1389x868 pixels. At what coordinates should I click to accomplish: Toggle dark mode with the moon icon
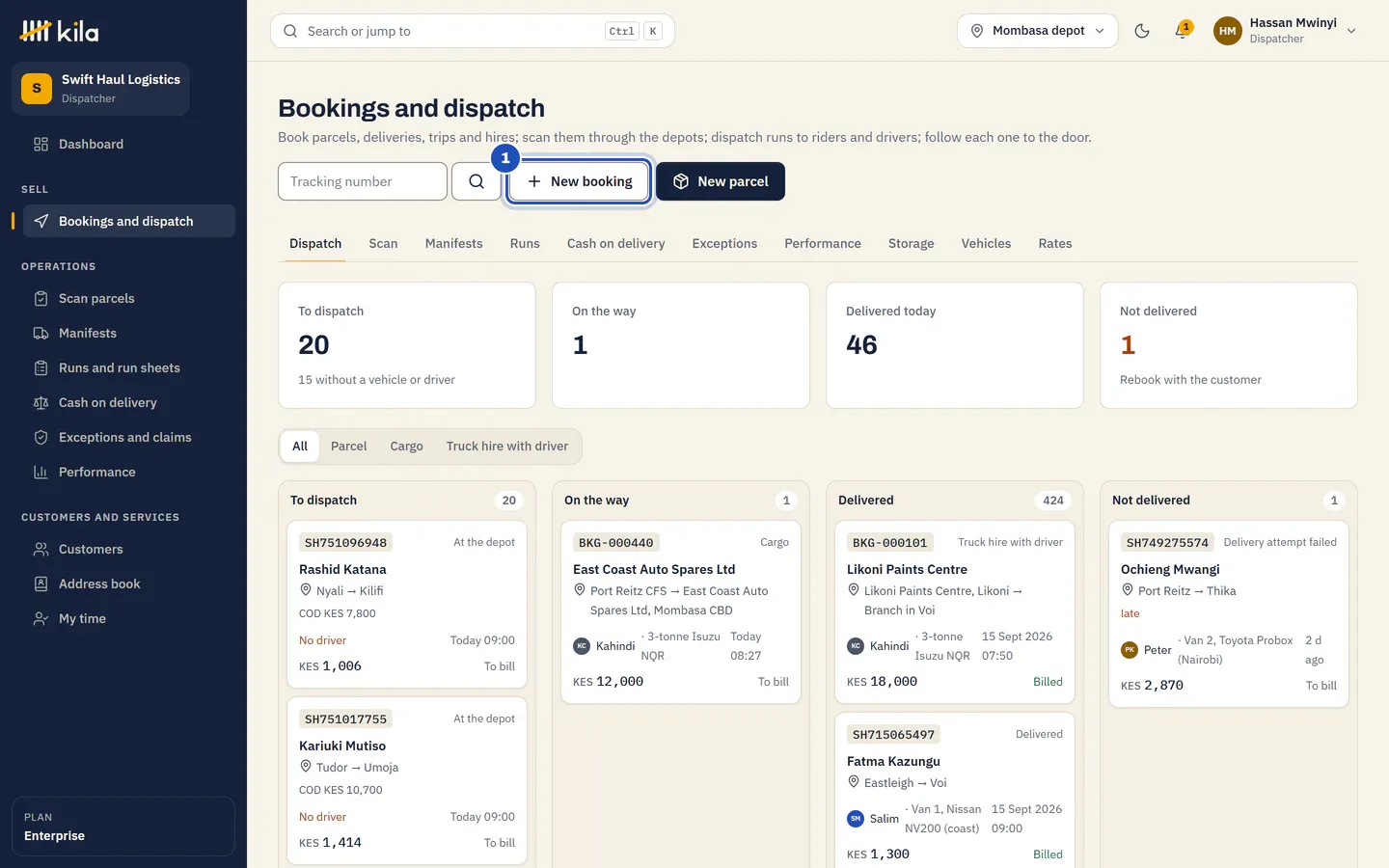tap(1142, 31)
